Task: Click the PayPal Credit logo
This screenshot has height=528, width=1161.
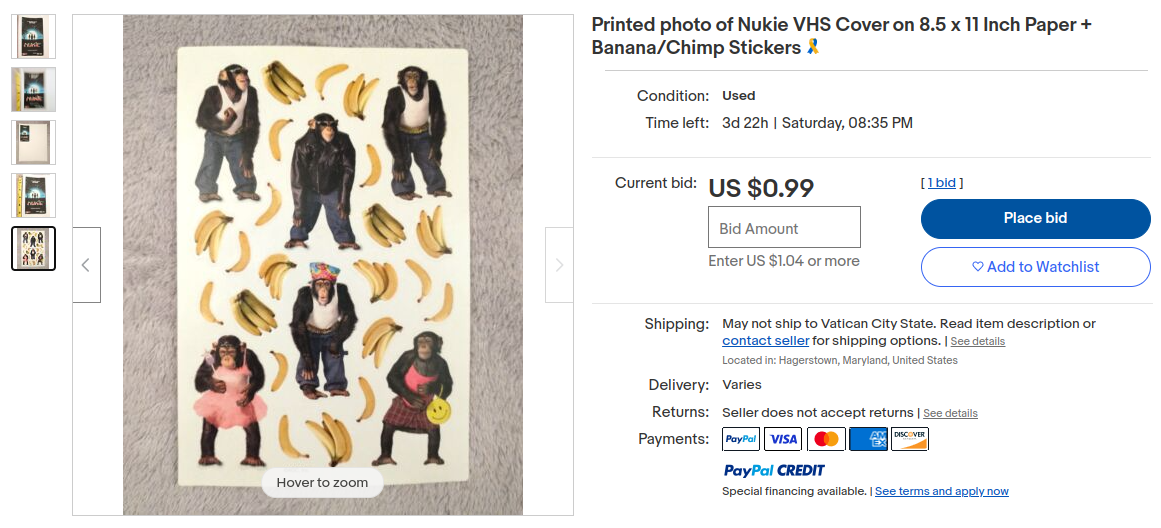Action: (774, 470)
